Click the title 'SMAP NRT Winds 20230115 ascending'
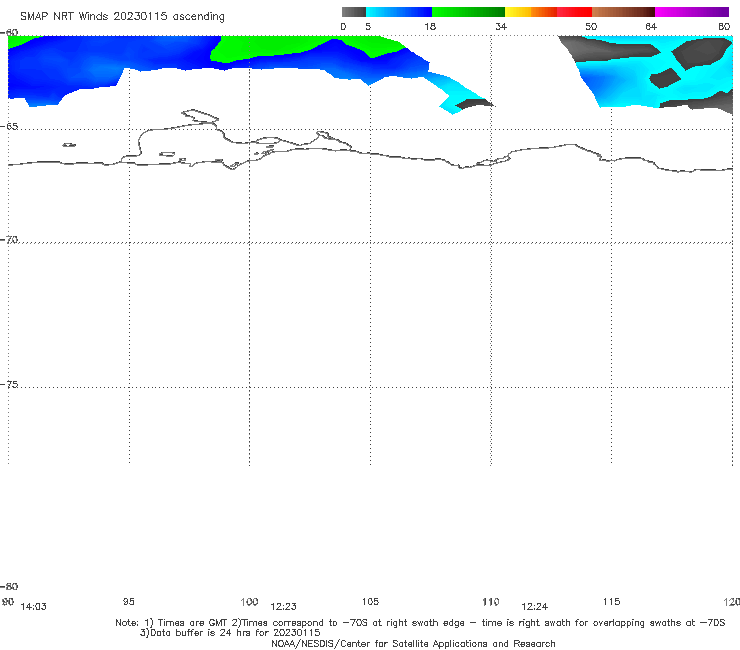The height and width of the screenshot is (650, 740). point(122,16)
